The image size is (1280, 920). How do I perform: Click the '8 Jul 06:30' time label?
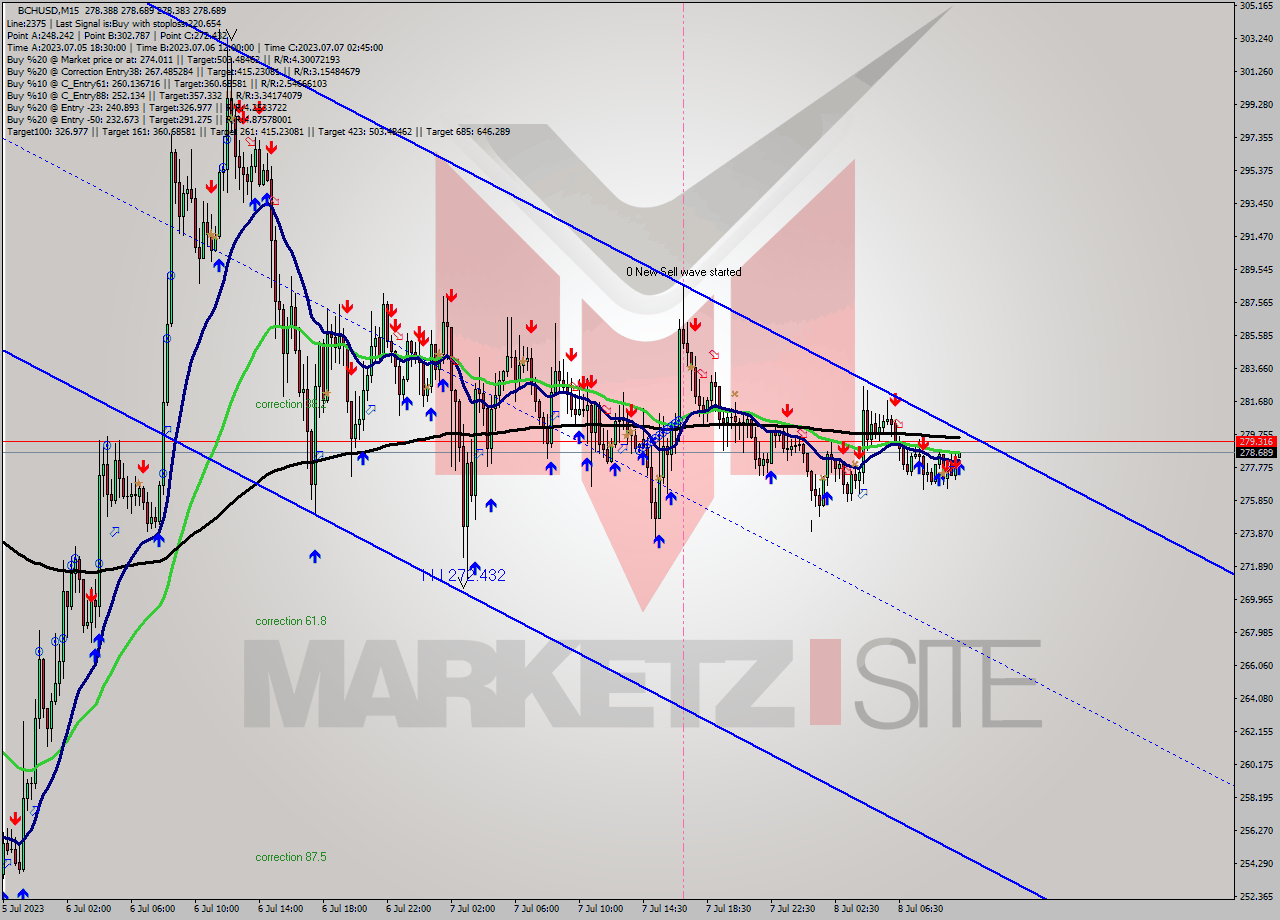coord(920,910)
